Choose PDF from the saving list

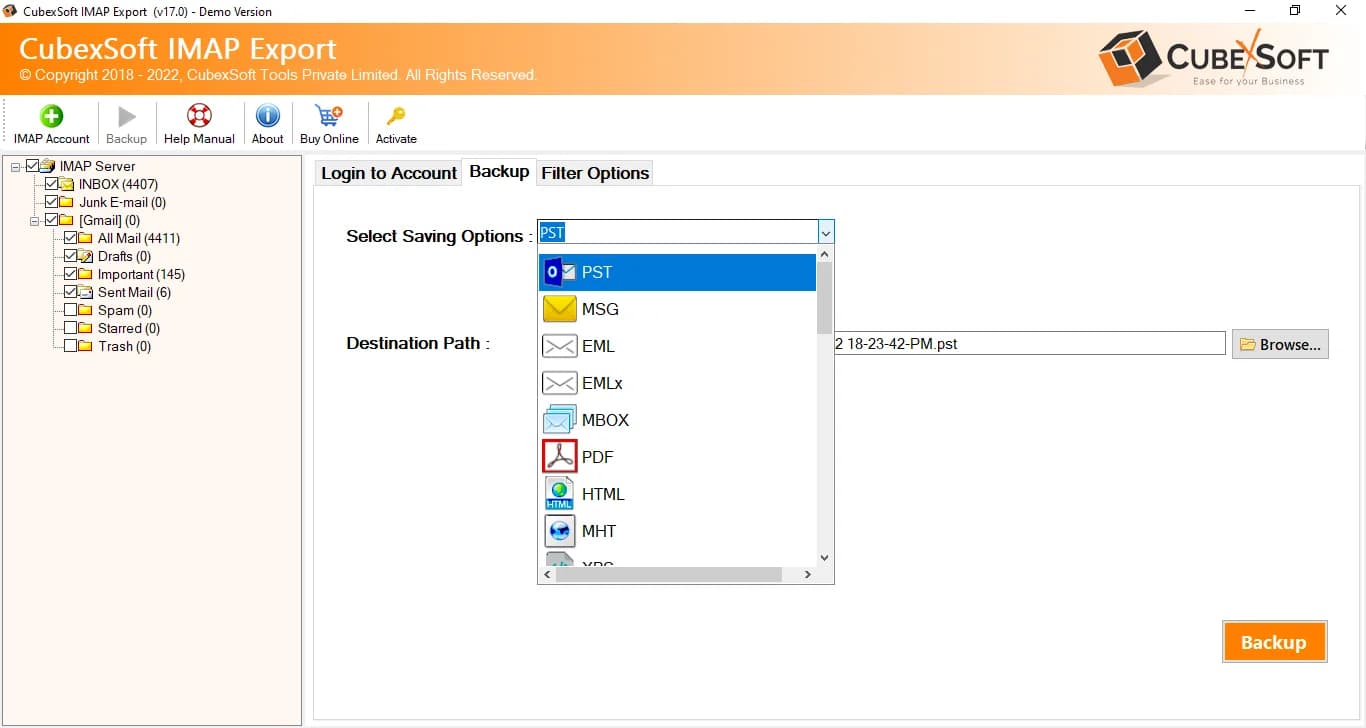678,457
